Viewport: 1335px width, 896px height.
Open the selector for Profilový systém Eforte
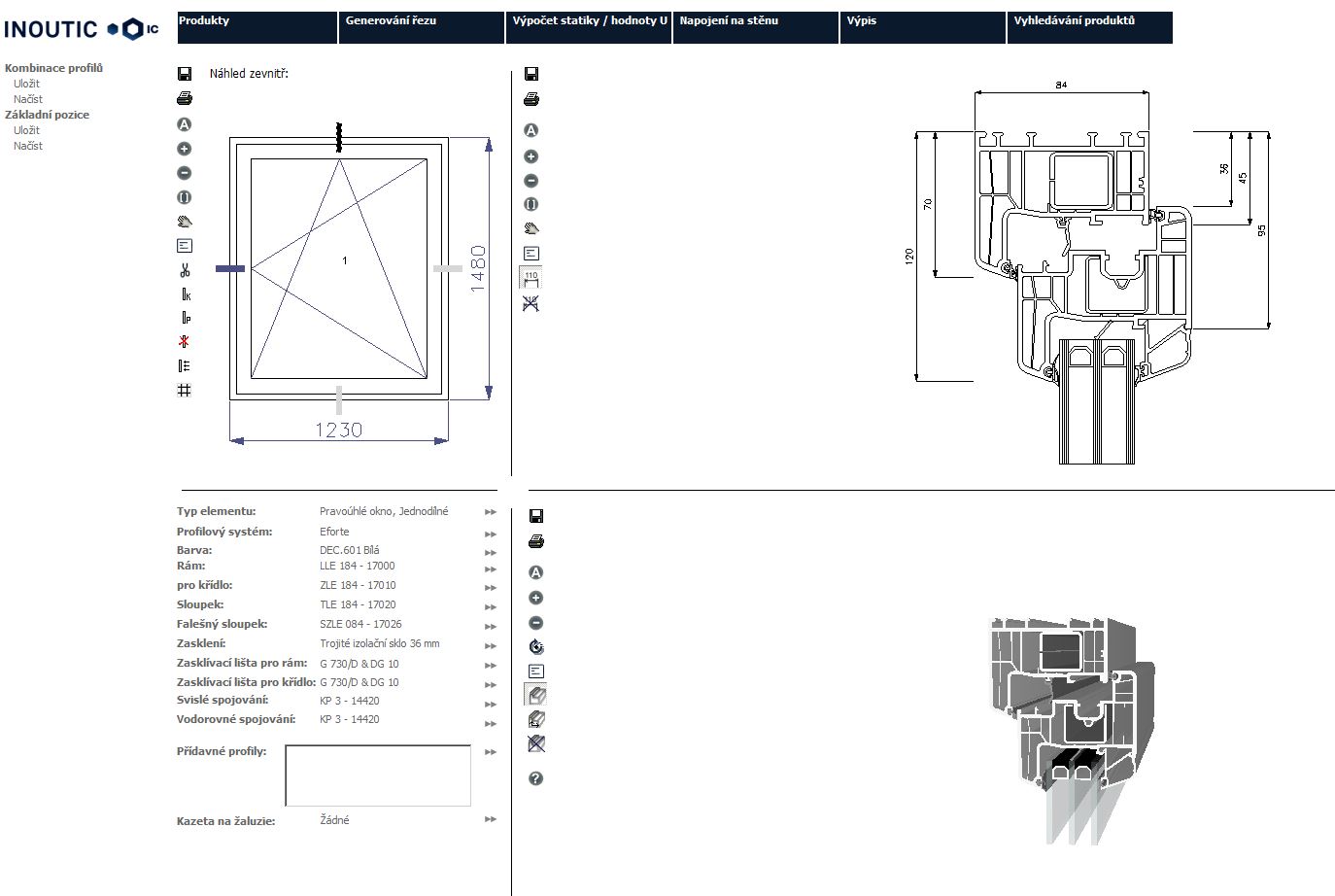coord(489,534)
